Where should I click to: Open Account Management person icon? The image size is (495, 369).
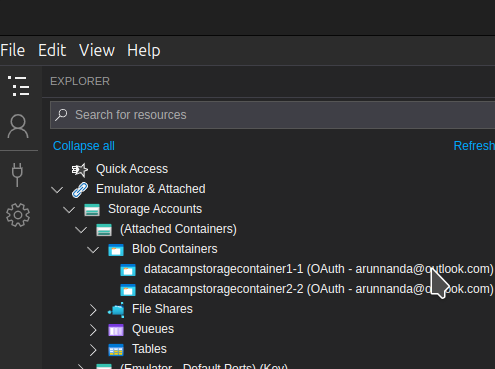[x=18, y=126]
